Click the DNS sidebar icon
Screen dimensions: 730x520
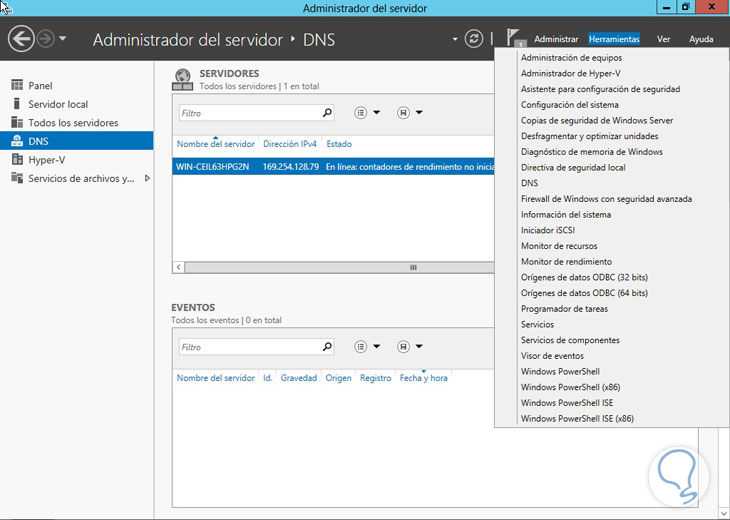click(17, 141)
